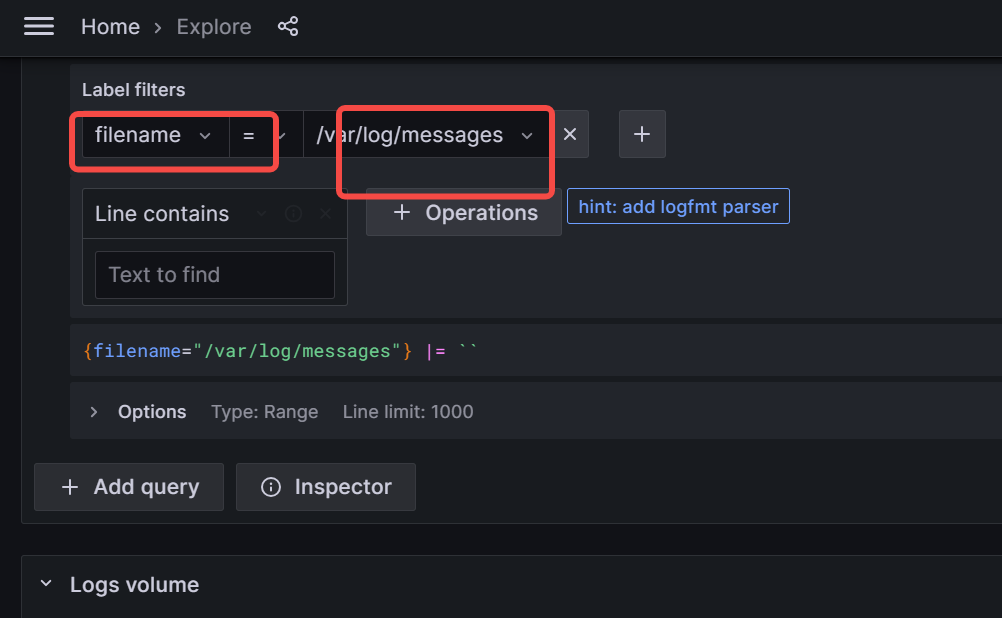Remove the Line contains operation
Screen dimensions: 1002x618
(x=325, y=214)
